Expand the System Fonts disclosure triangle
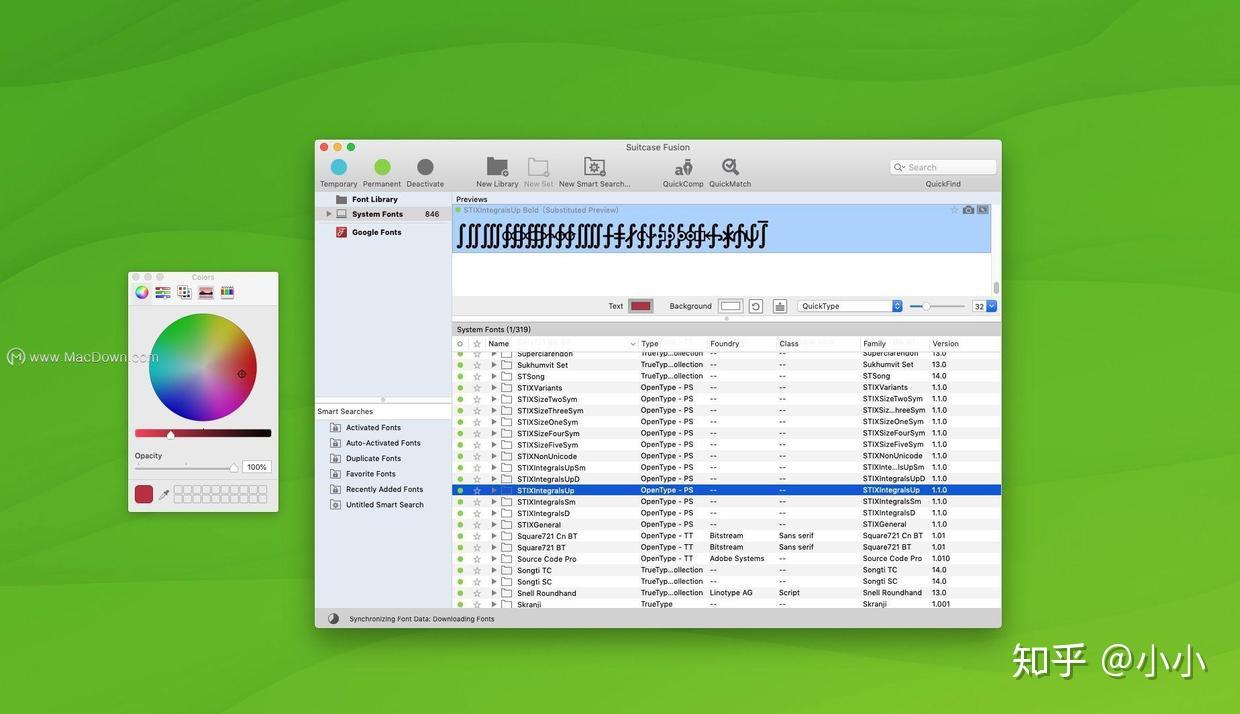 (329, 213)
